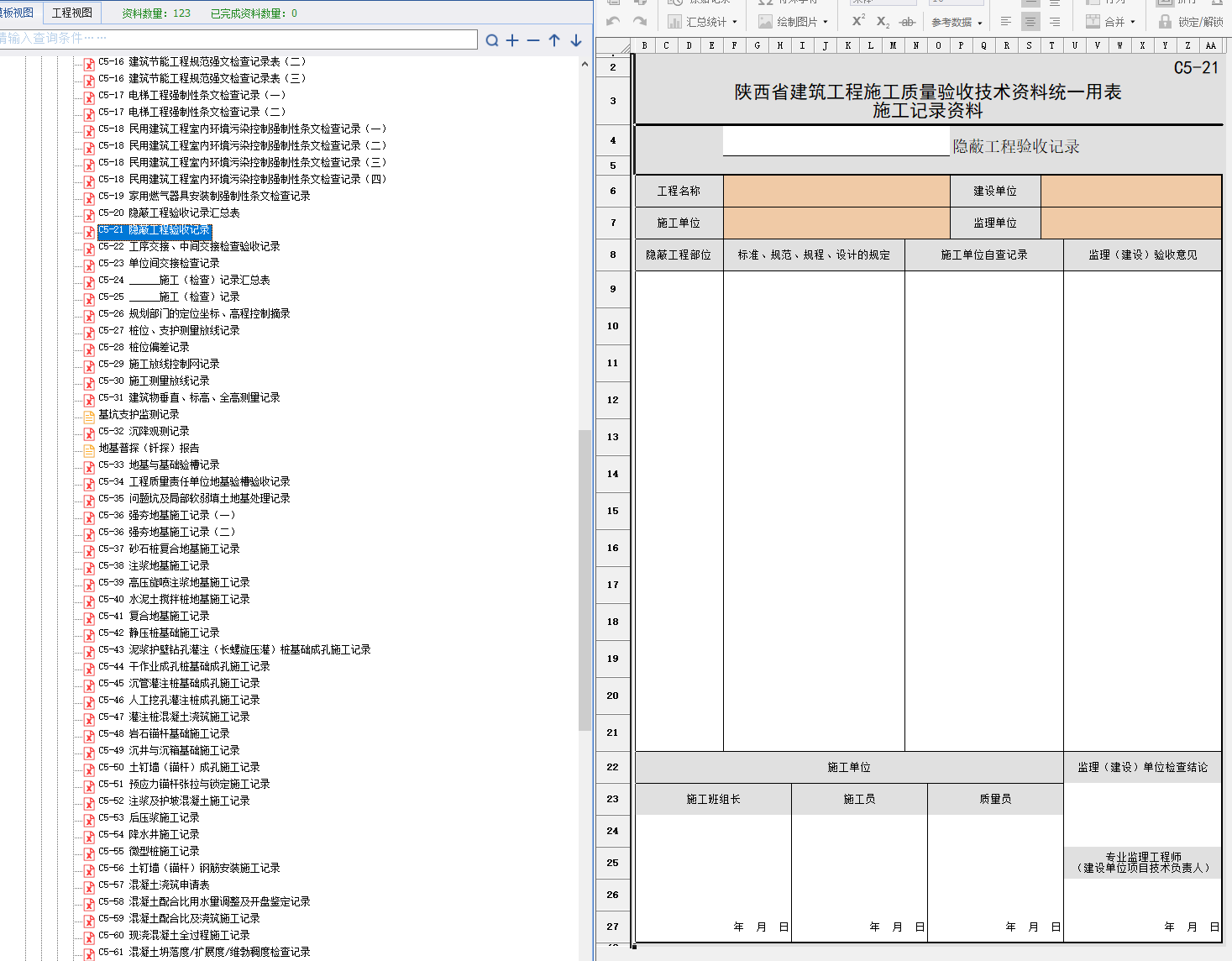Align text right in toolbar

(x=1055, y=21)
